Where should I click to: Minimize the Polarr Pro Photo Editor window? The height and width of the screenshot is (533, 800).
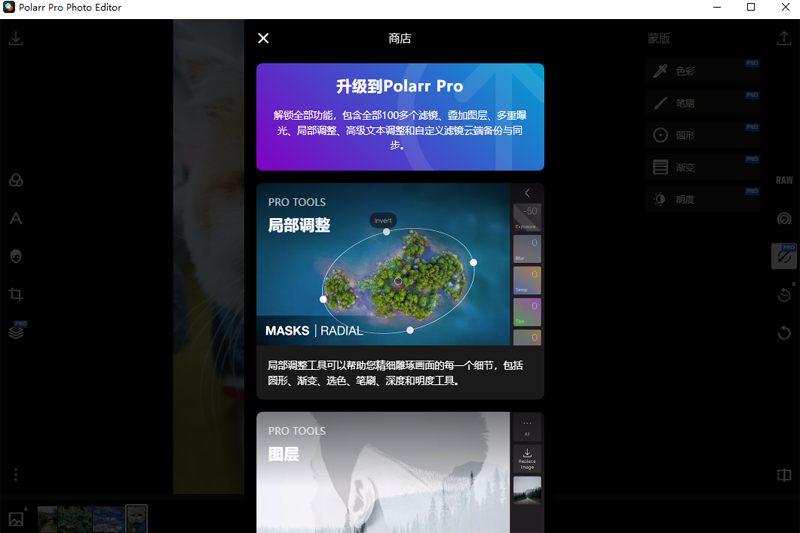717,7
